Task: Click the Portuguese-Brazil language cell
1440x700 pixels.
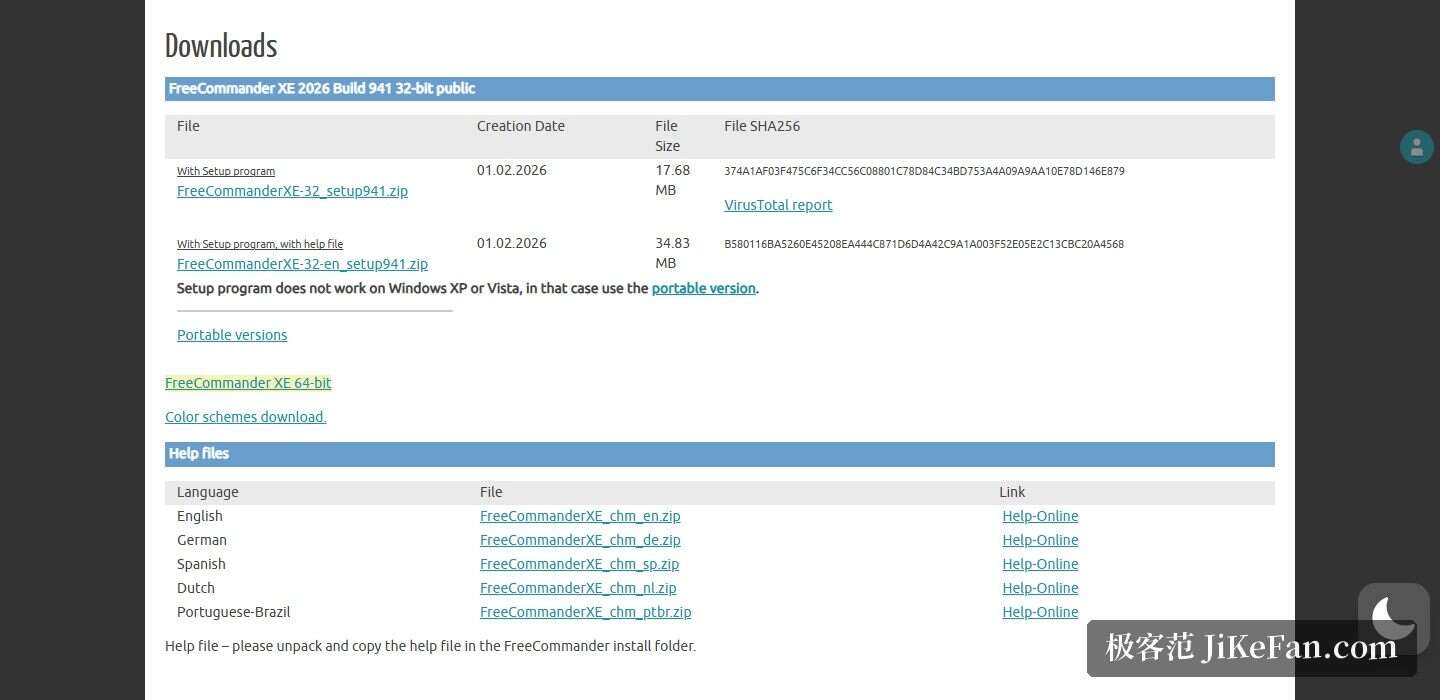Action: point(234,612)
